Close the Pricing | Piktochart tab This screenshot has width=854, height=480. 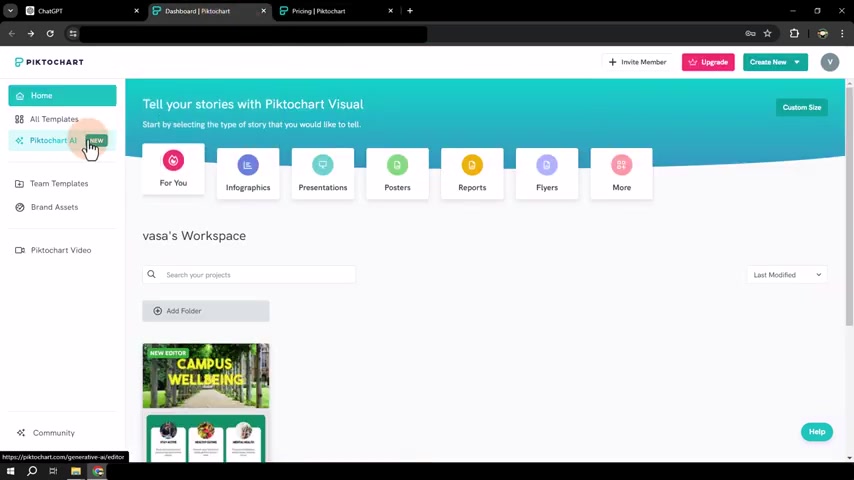(390, 11)
